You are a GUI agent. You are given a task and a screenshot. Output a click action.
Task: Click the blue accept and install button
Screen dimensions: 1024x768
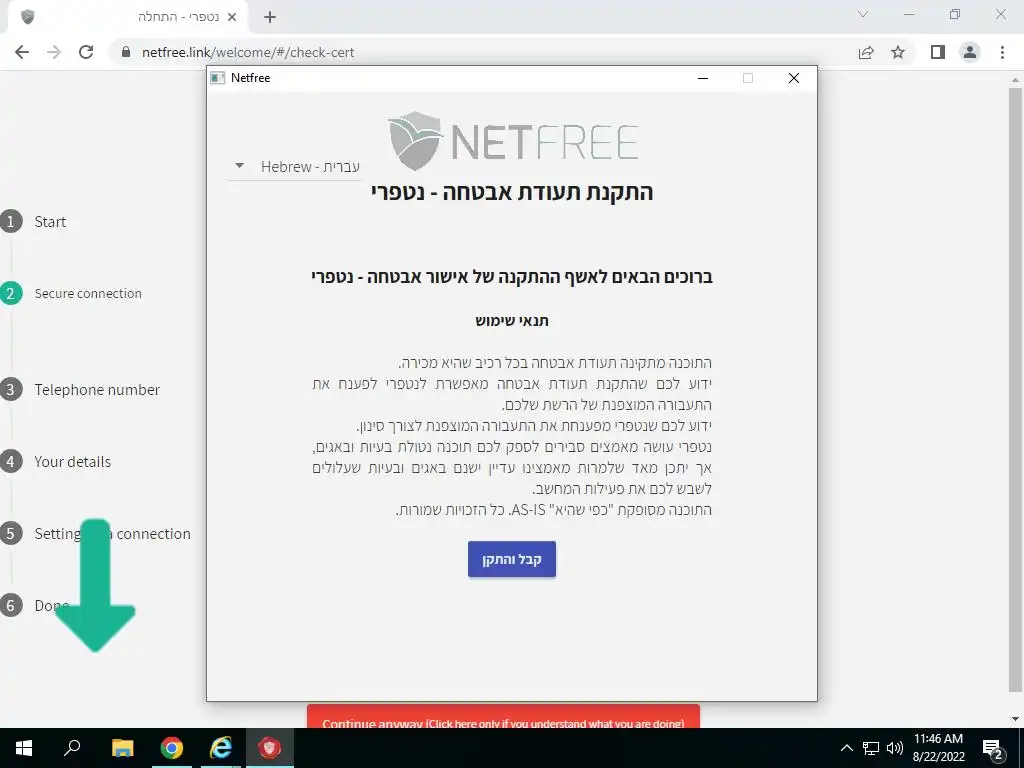(512, 559)
